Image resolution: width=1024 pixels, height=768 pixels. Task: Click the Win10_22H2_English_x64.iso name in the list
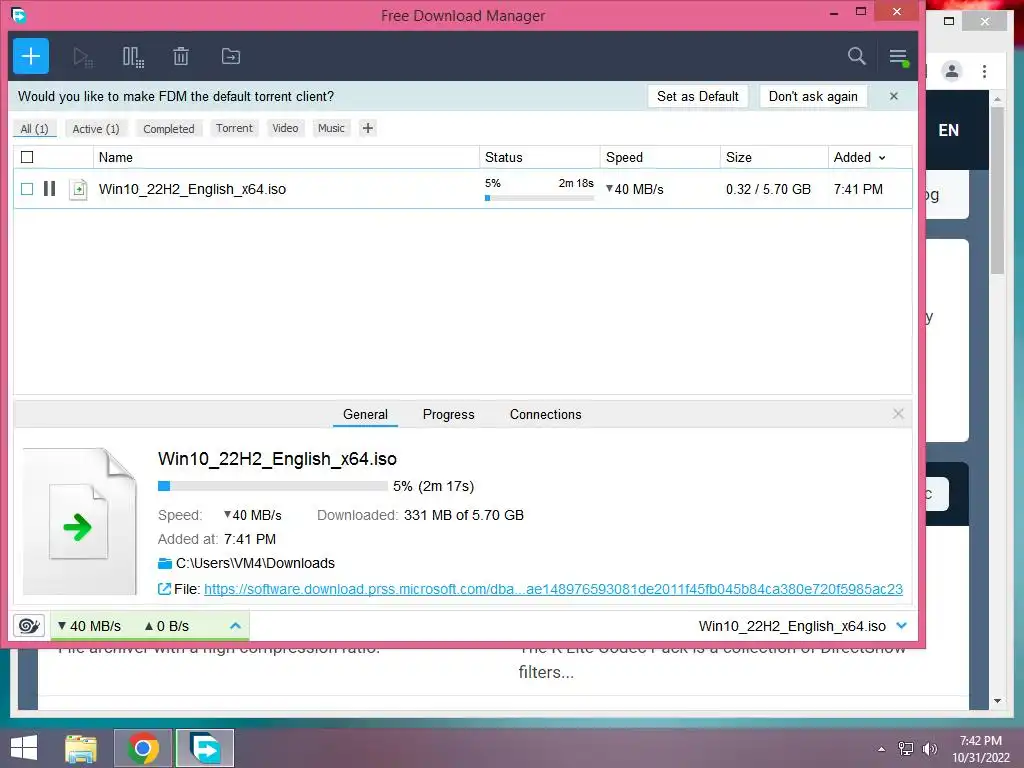tap(192, 189)
